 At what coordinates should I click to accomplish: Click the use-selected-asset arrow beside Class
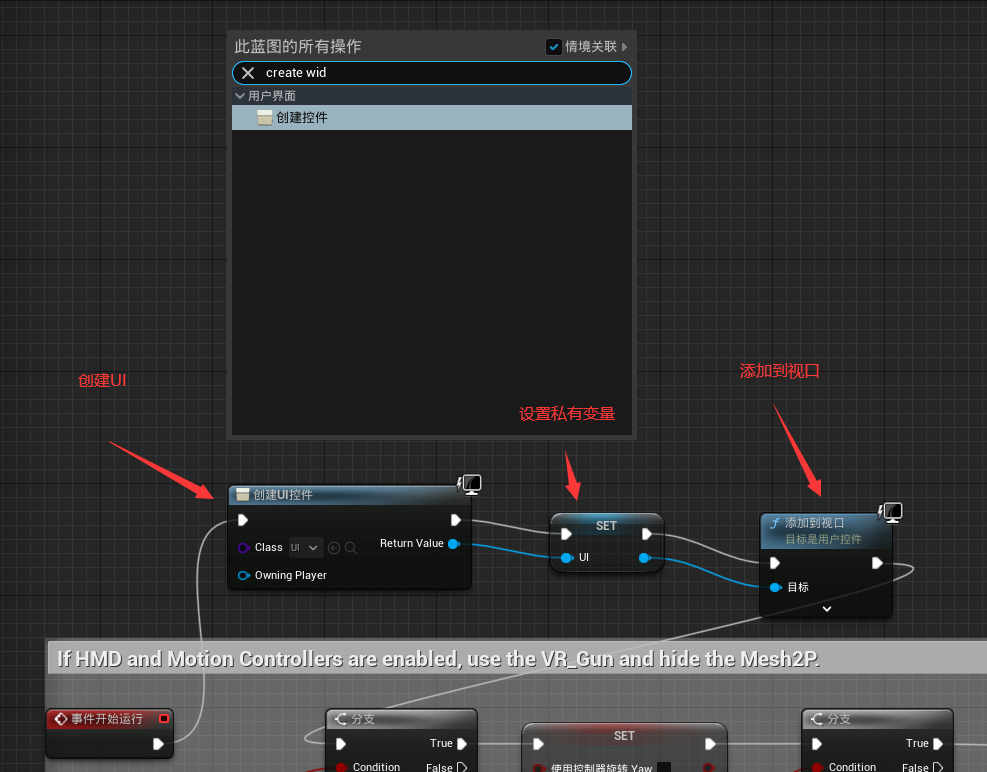click(334, 548)
